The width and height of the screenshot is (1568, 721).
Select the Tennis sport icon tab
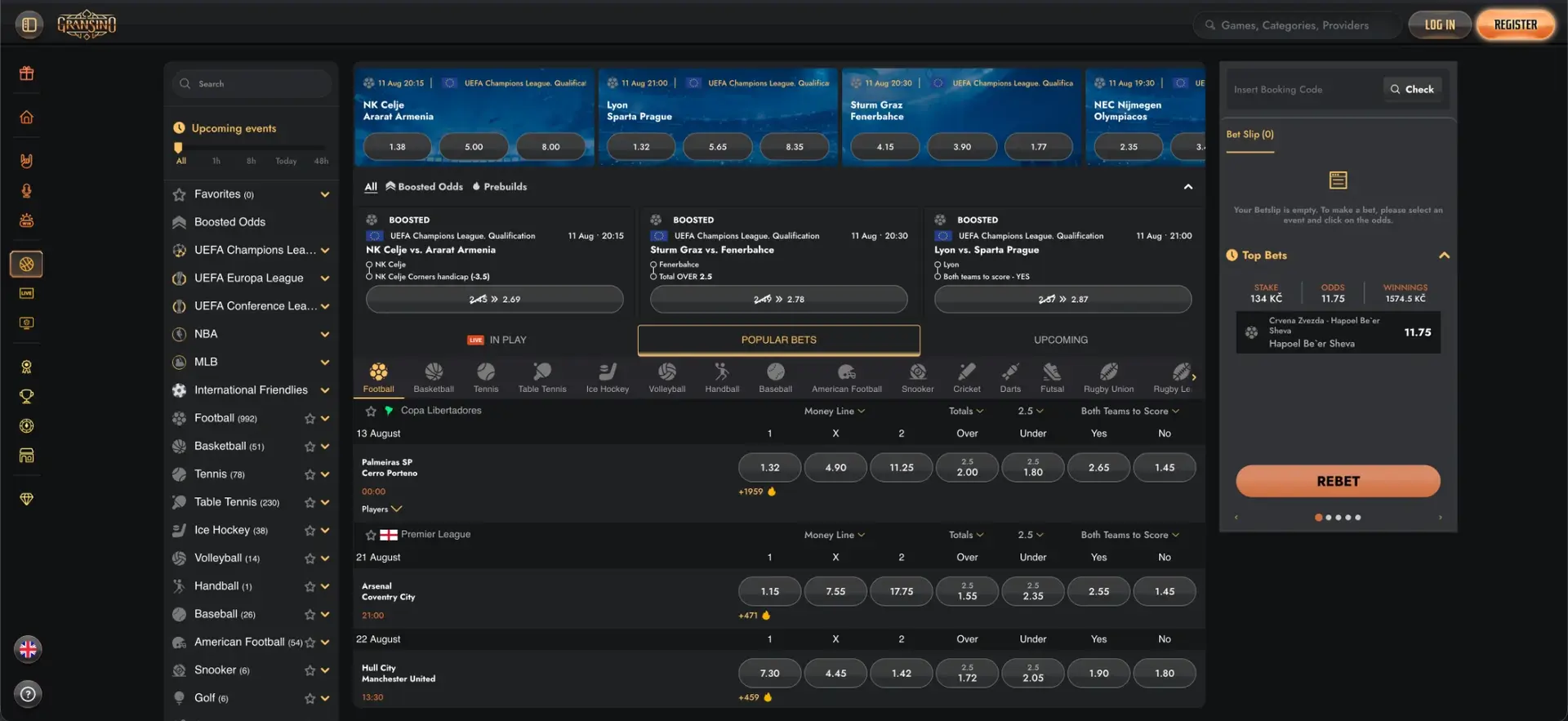pos(486,378)
